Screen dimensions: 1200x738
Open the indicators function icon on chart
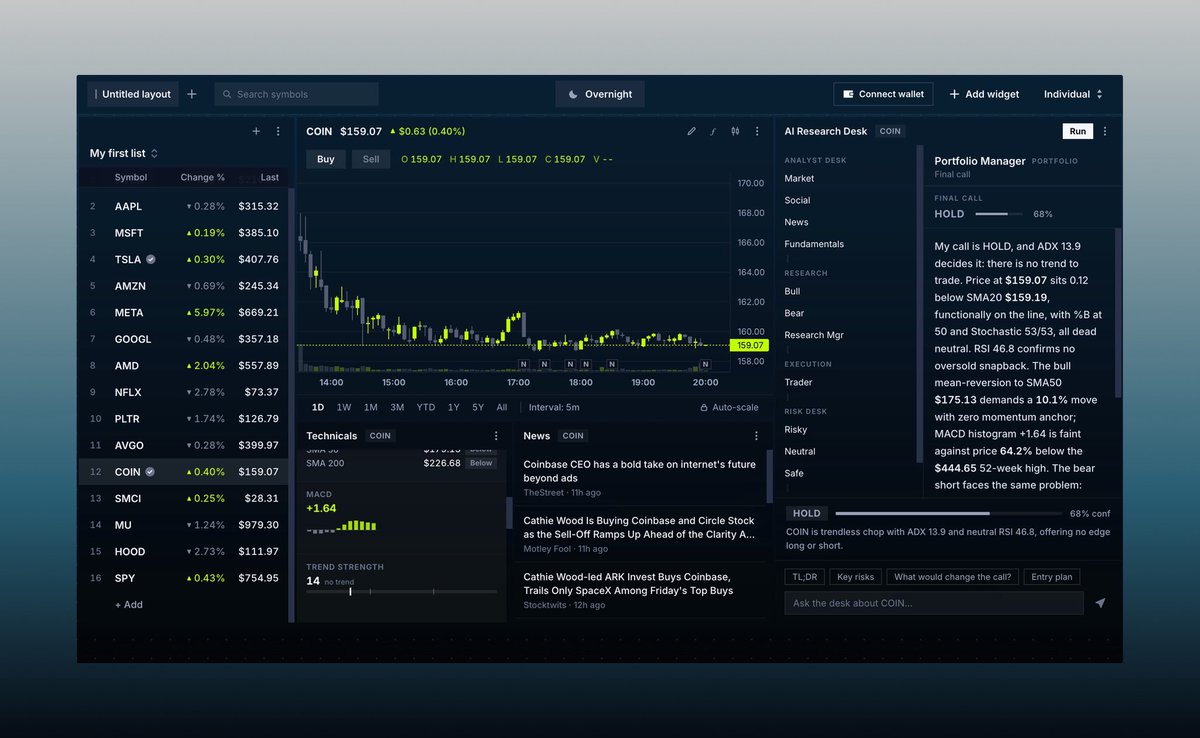point(713,131)
